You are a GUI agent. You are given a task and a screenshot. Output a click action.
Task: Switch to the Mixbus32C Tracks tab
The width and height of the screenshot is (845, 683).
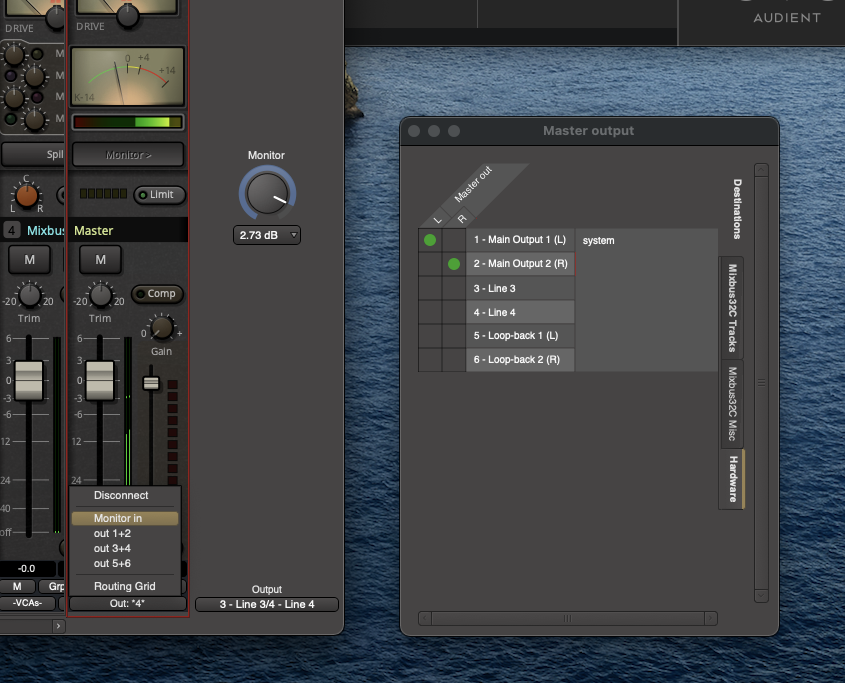[732, 308]
